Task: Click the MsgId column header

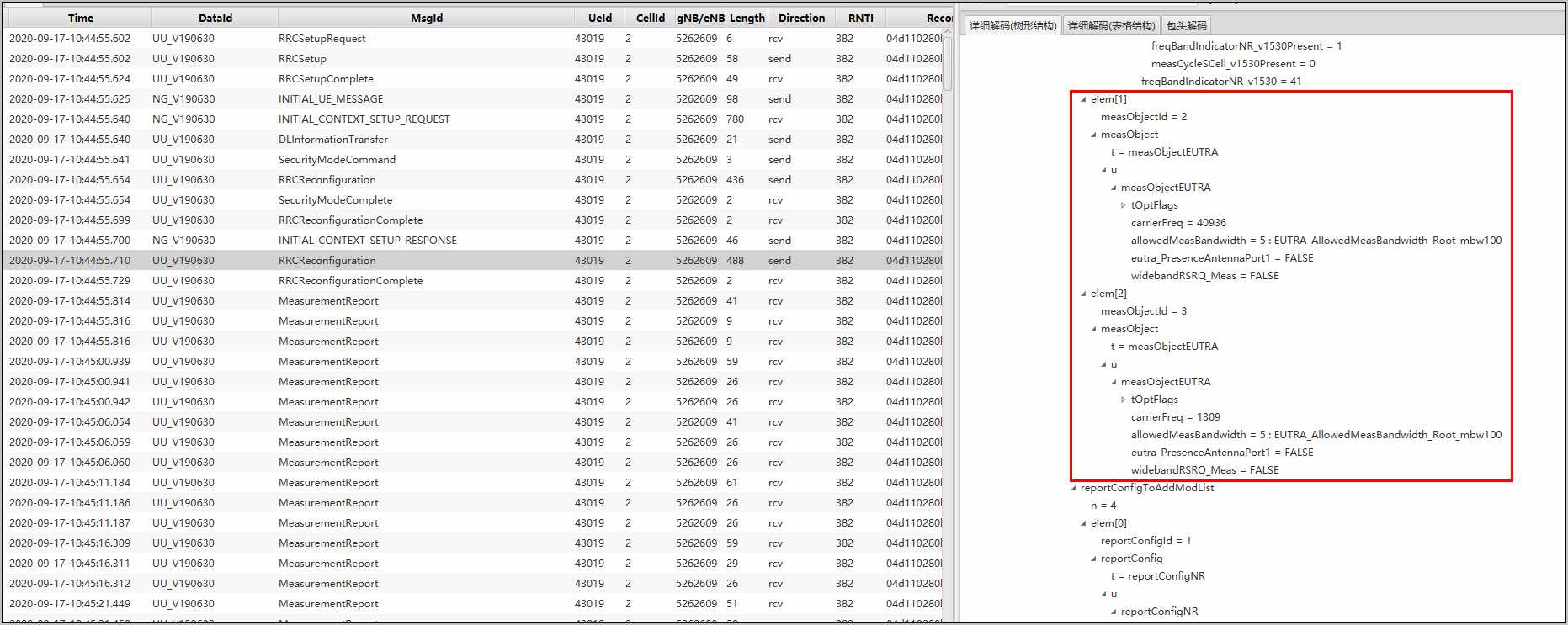Action: point(426,18)
